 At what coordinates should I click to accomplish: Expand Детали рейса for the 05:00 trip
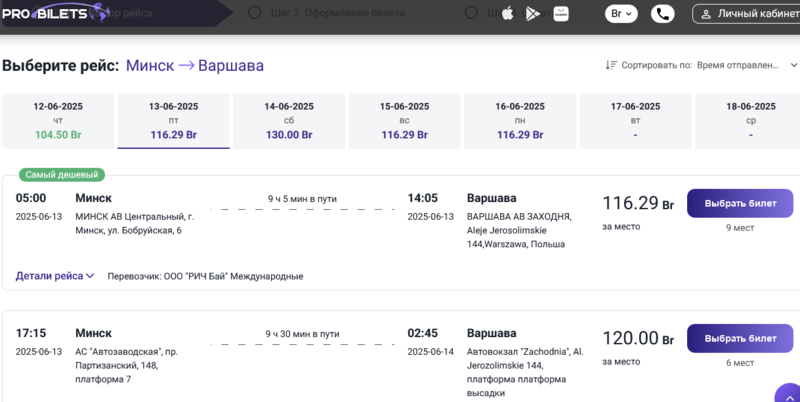[55, 276]
